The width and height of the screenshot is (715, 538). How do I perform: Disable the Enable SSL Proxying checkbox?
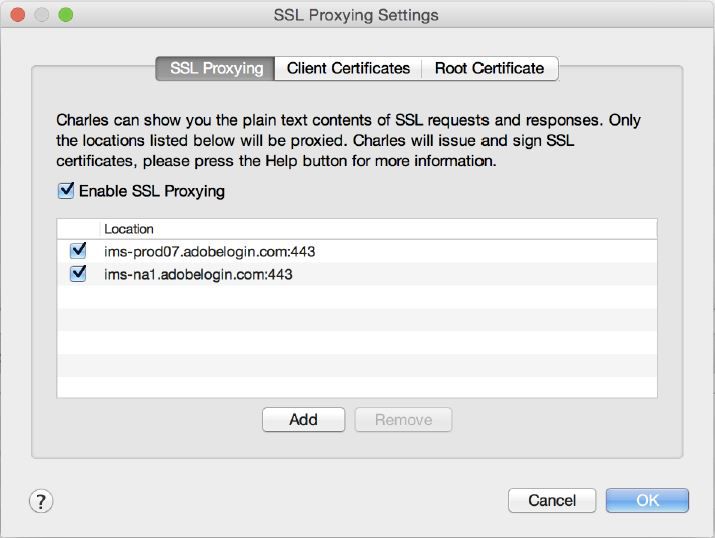point(67,190)
